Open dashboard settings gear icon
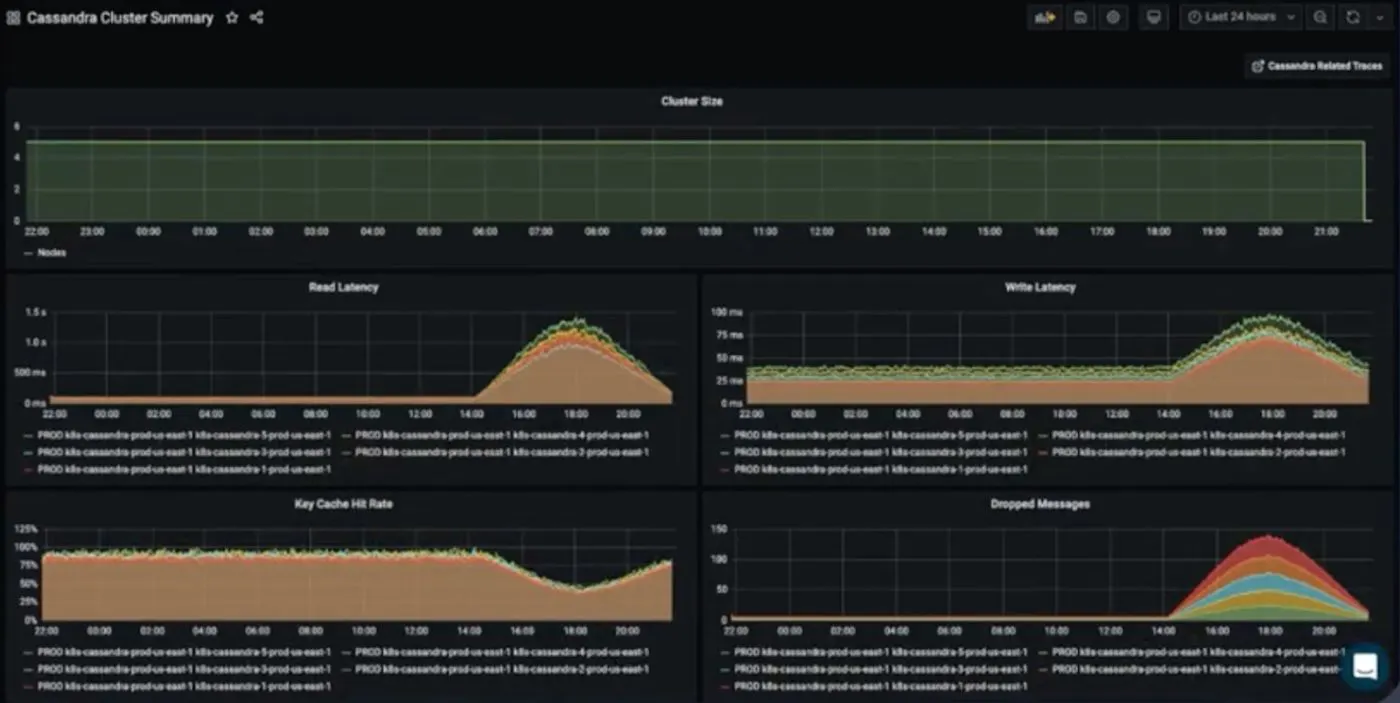 (1113, 17)
